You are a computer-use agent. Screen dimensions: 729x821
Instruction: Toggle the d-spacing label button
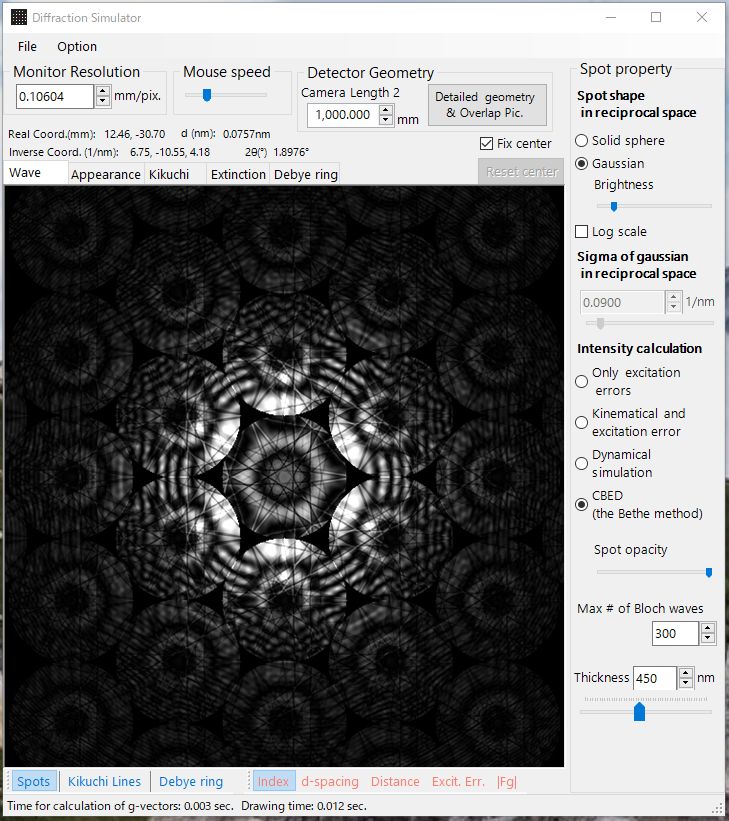pyautogui.click(x=330, y=781)
